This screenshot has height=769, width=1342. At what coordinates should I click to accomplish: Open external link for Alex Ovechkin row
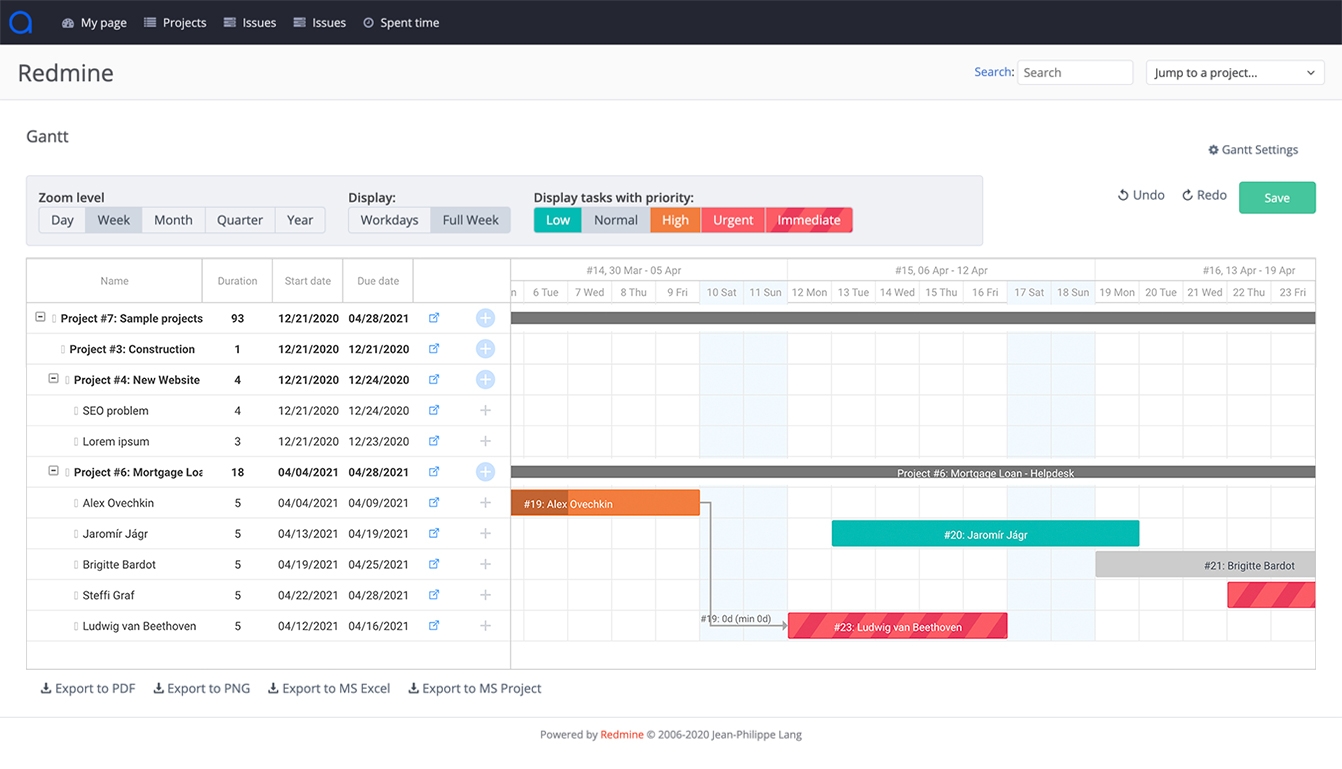[434, 503]
